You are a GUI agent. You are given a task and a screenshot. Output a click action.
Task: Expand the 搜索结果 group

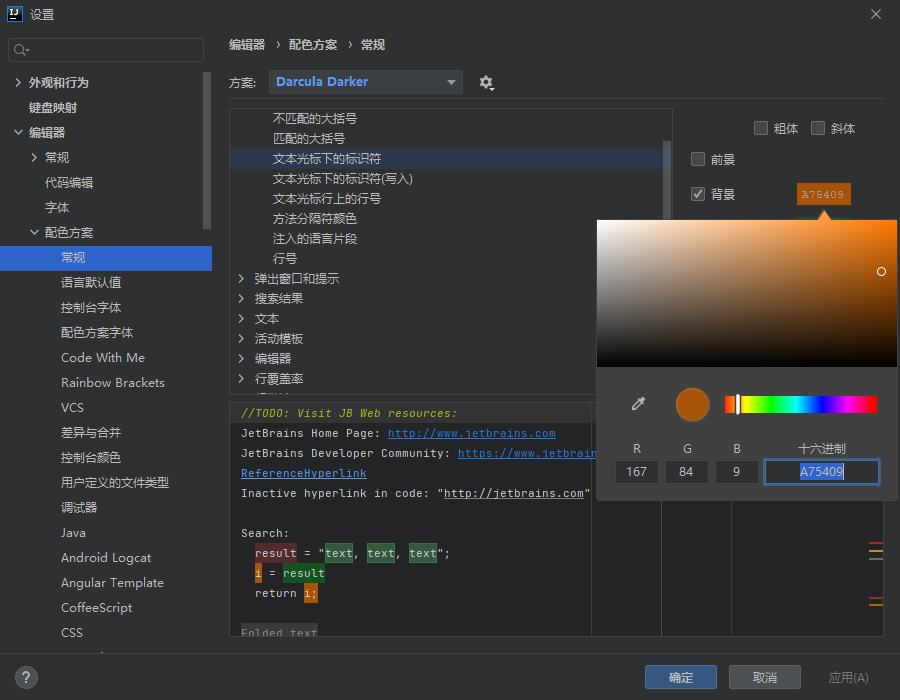(x=241, y=298)
